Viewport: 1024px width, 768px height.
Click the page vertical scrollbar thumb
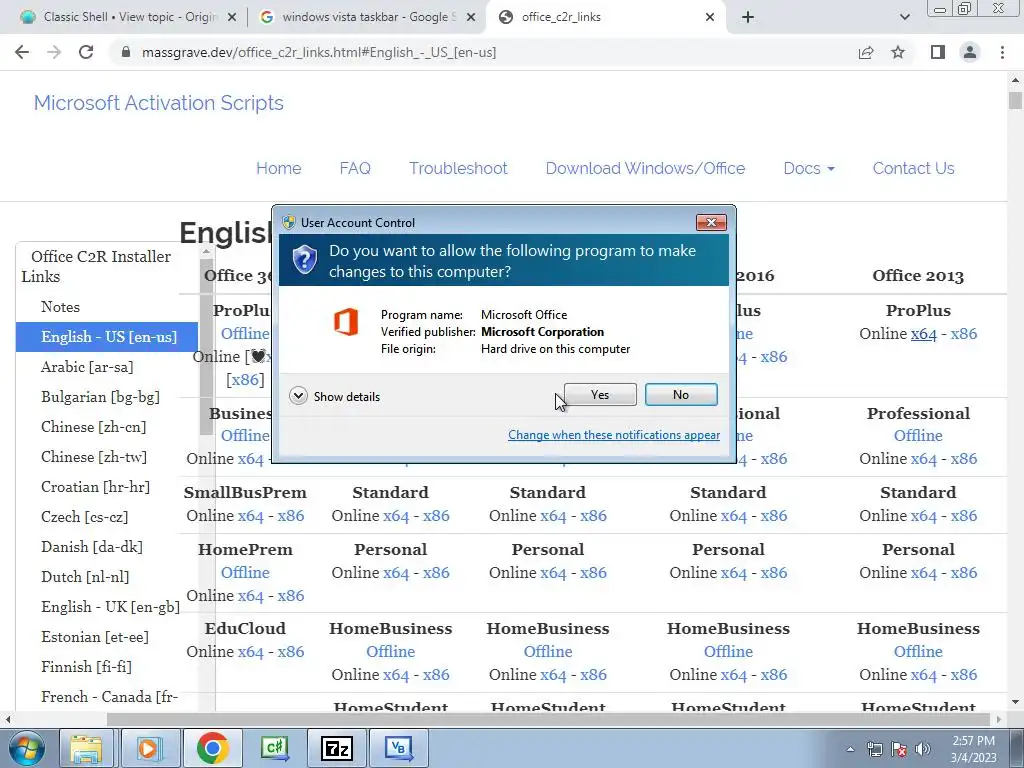[x=1015, y=101]
